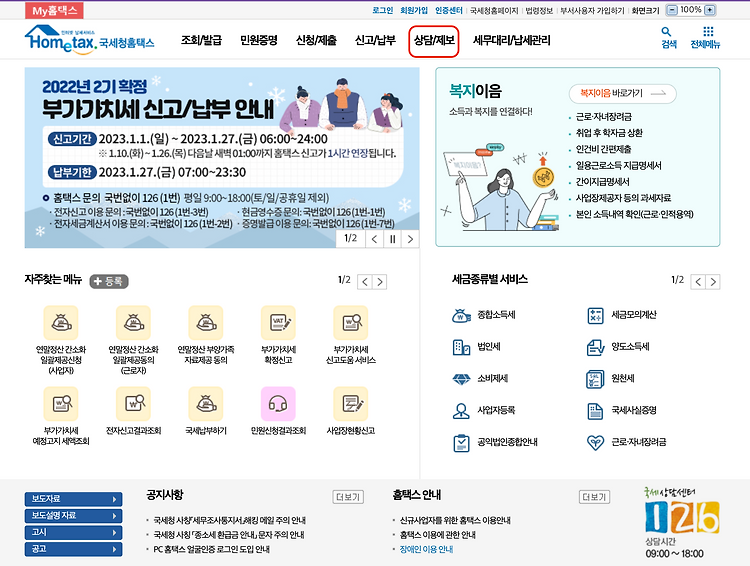750x566 pixels.
Task: Click 더보기 next to 공지사항
Action: 348,497
